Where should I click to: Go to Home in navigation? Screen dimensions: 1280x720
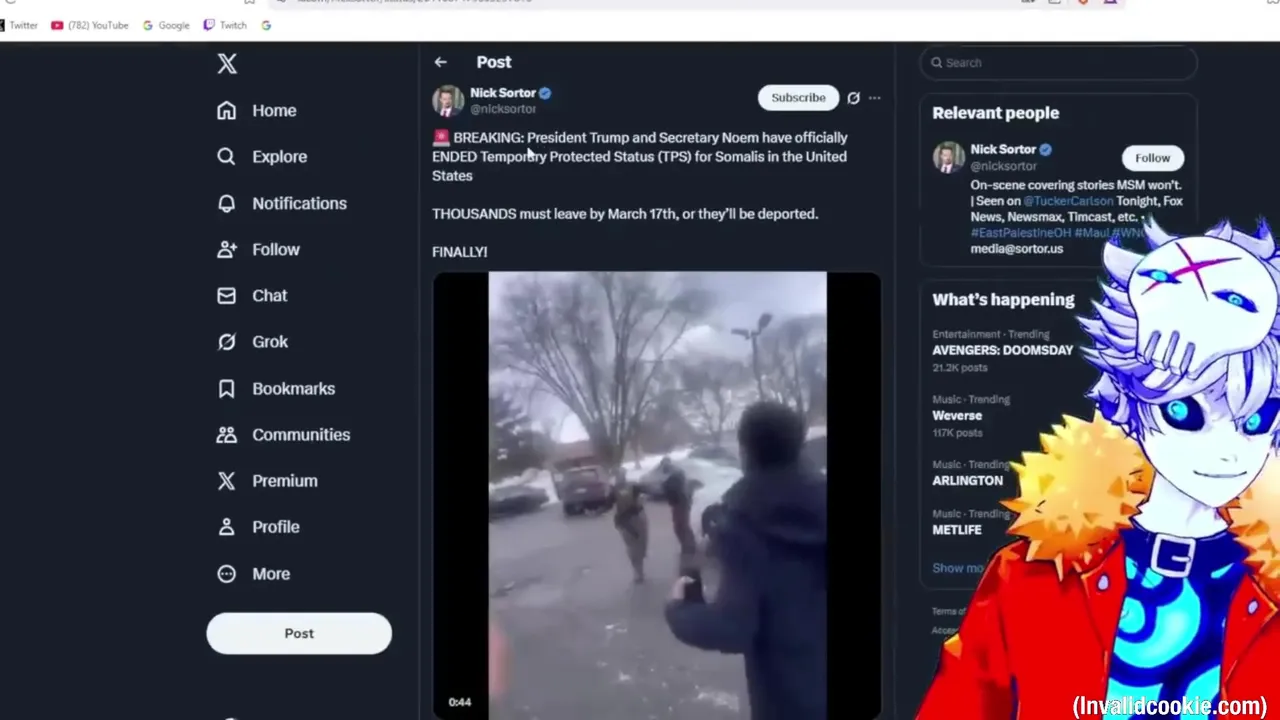pos(257,111)
